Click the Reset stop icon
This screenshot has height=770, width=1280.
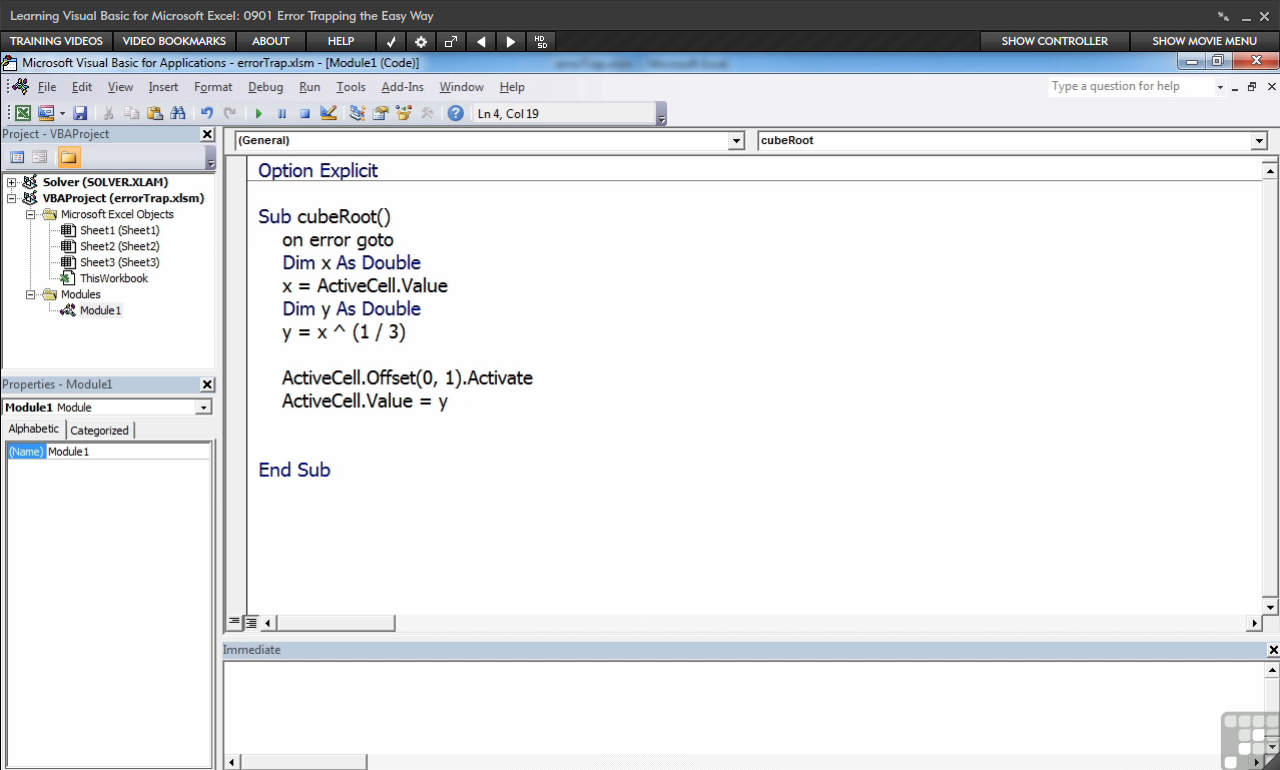point(305,113)
